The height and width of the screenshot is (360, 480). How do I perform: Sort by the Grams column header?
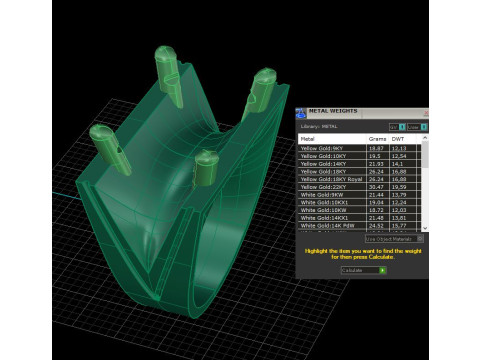pyautogui.click(x=378, y=139)
